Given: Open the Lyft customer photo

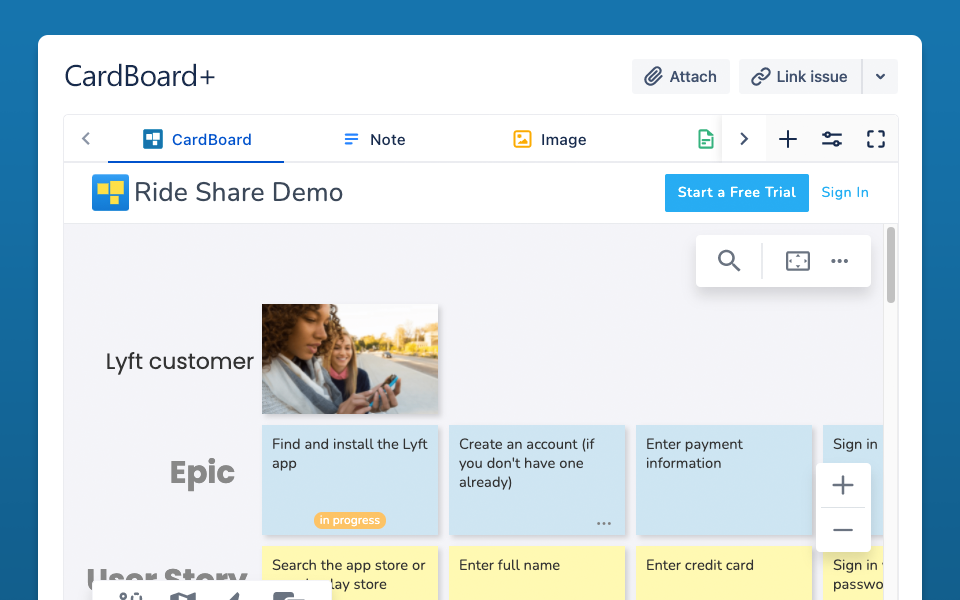Looking at the screenshot, I should pyautogui.click(x=350, y=359).
